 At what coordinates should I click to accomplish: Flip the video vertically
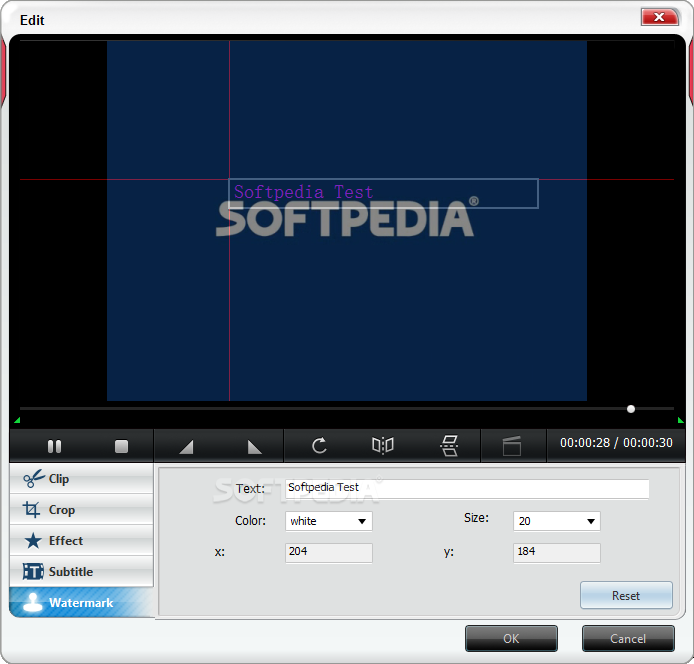click(x=449, y=445)
